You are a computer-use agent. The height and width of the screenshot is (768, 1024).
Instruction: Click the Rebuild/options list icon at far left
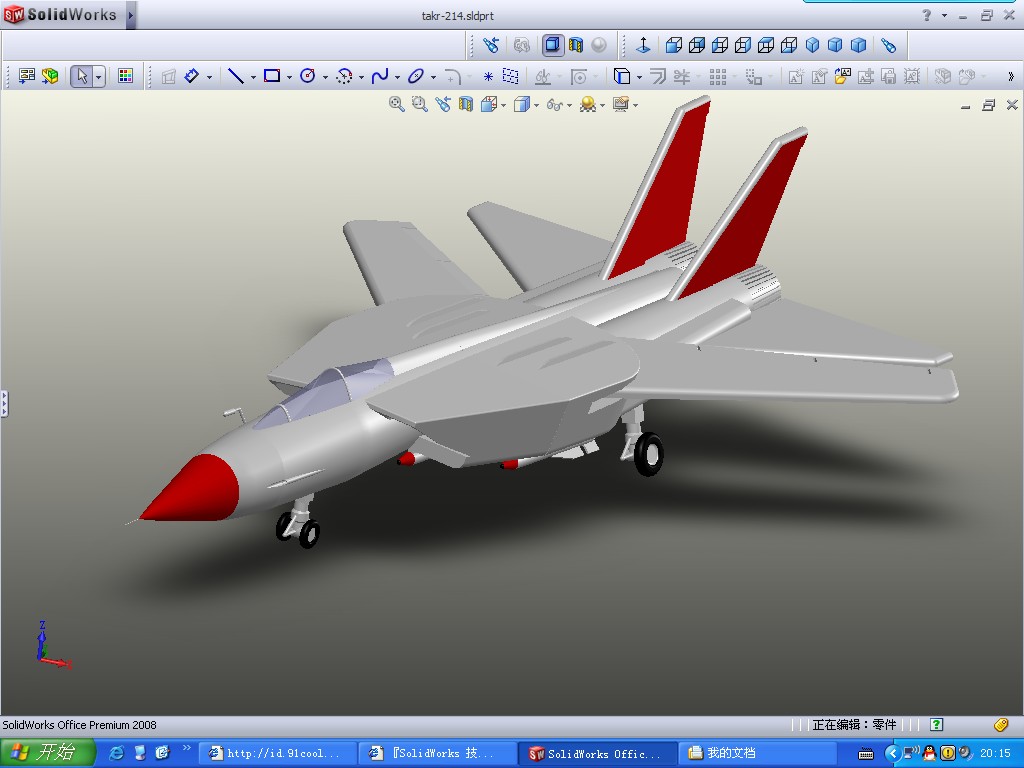tap(27, 76)
